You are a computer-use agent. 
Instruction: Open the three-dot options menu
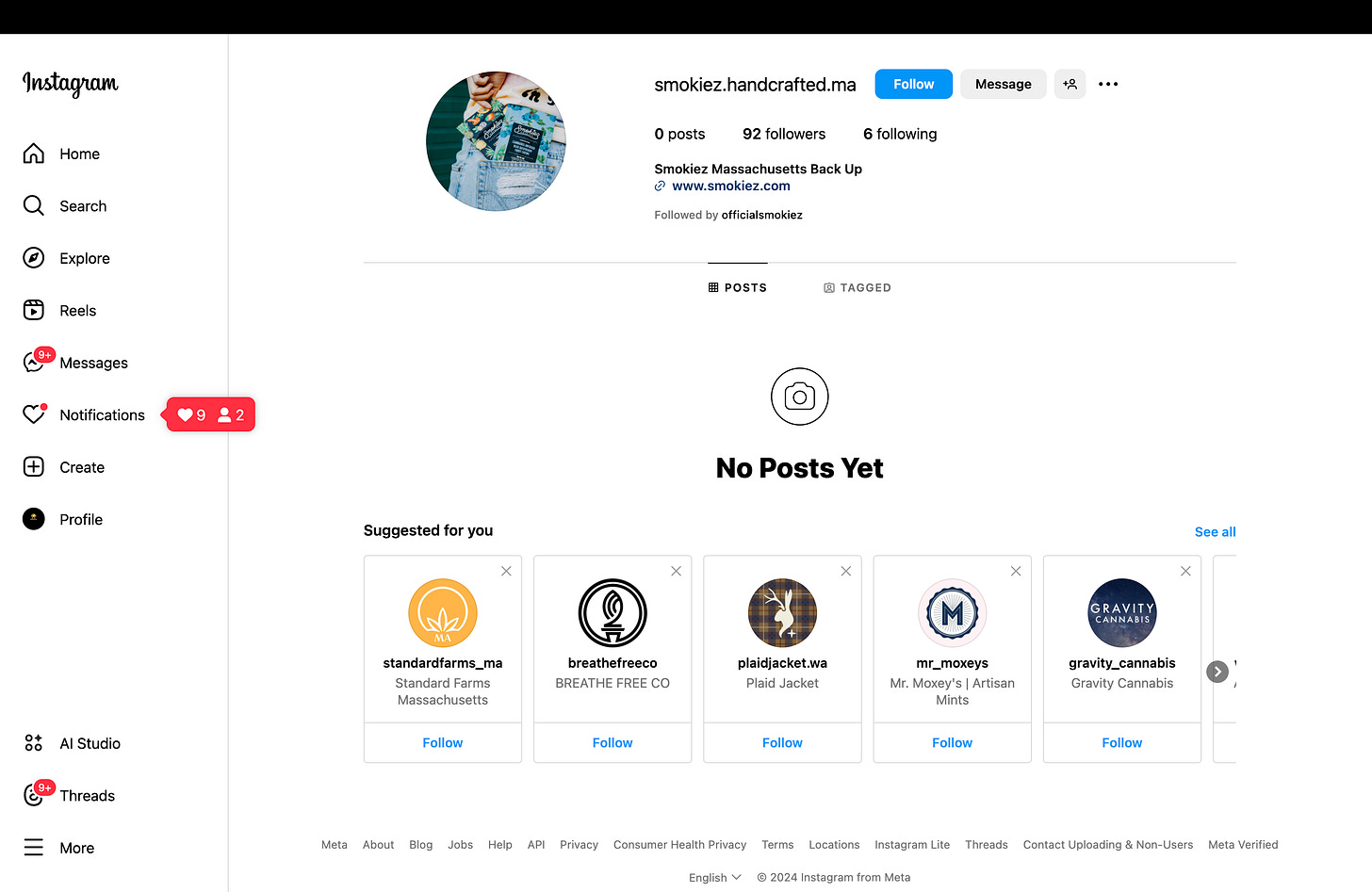pyautogui.click(x=1108, y=84)
